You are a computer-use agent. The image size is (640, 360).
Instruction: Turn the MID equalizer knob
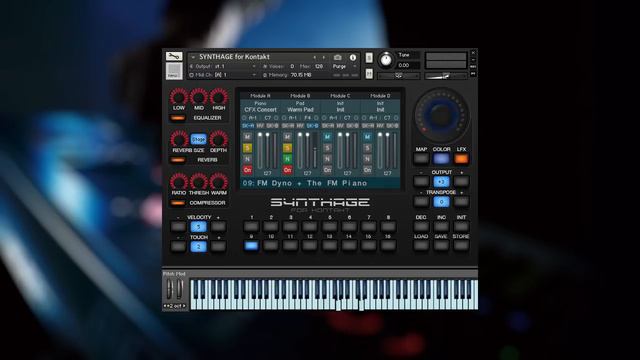point(199,97)
